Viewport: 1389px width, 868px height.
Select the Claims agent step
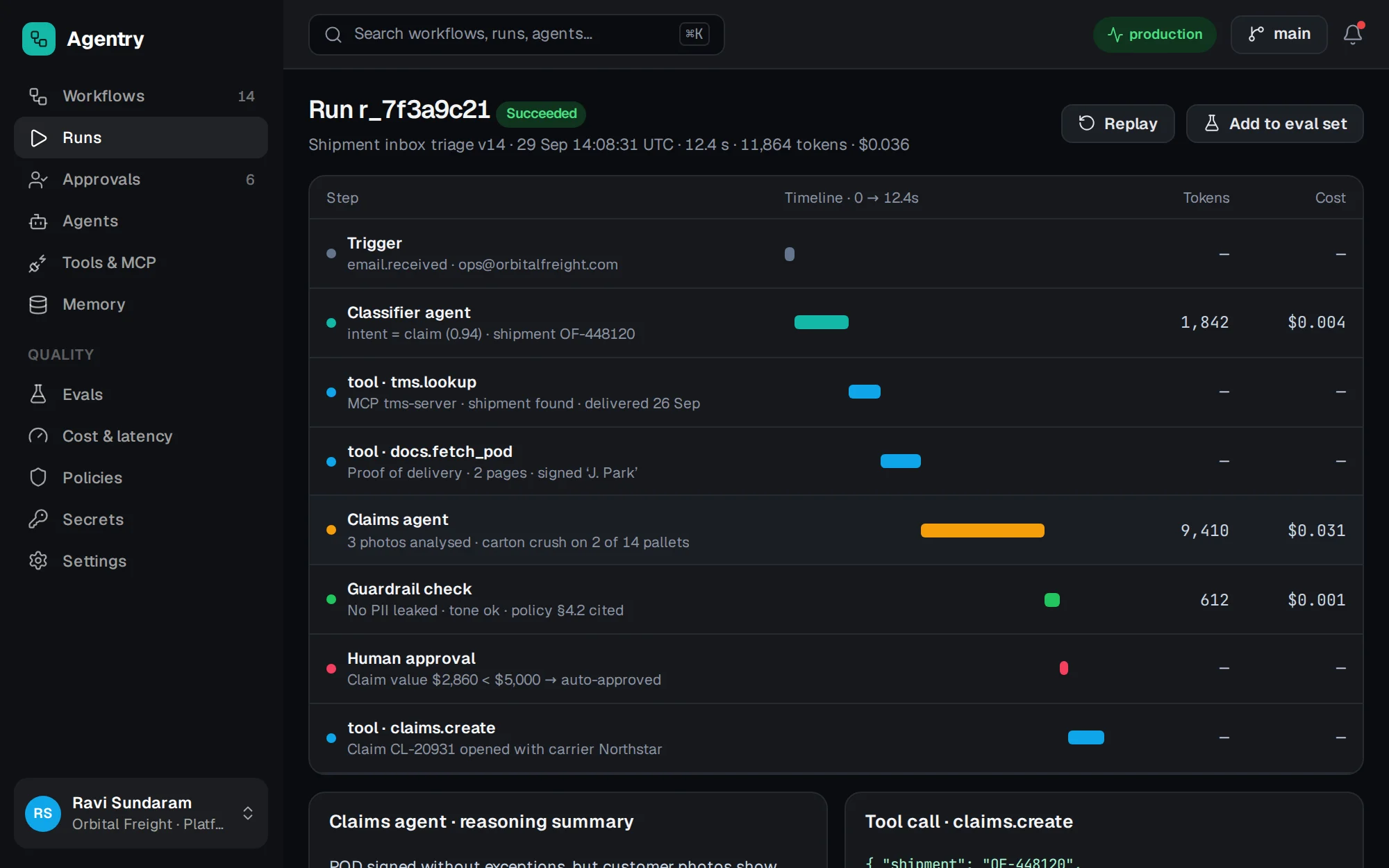click(835, 530)
